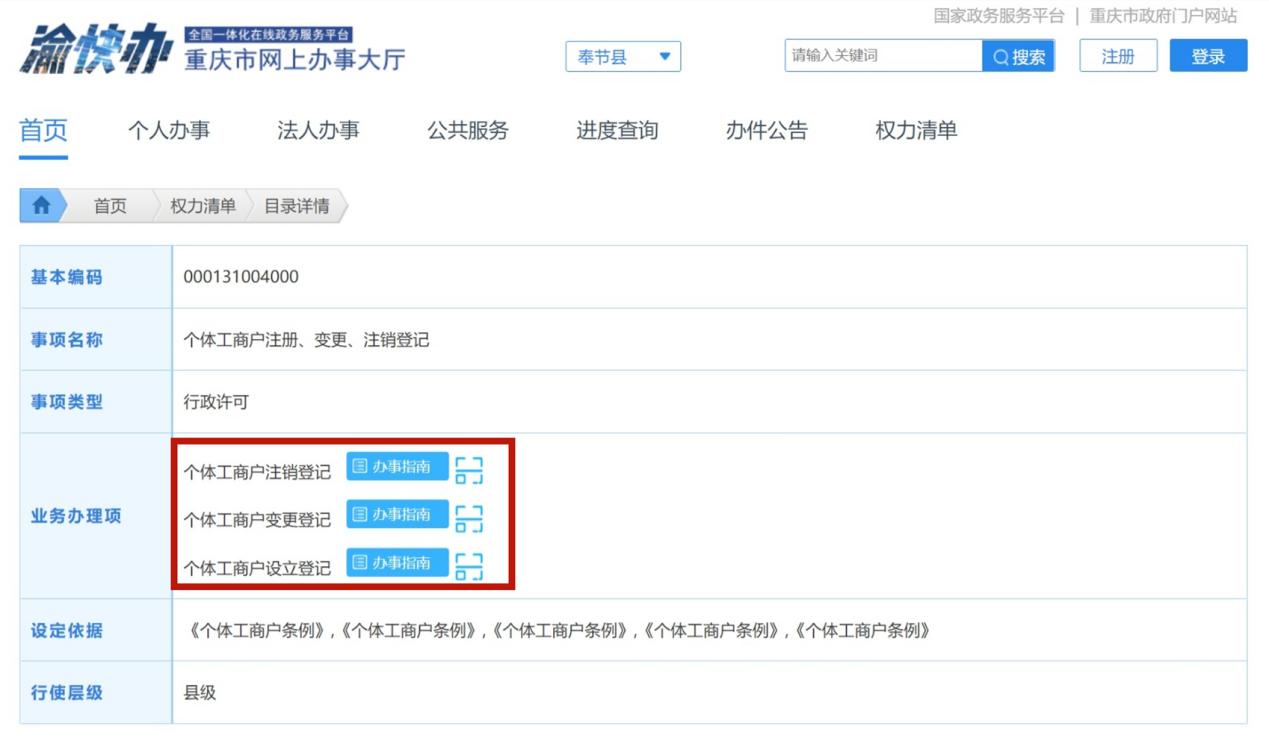The image size is (1269, 741).
Task: Switch to the 法人办事 tab
Action: [318, 130]
